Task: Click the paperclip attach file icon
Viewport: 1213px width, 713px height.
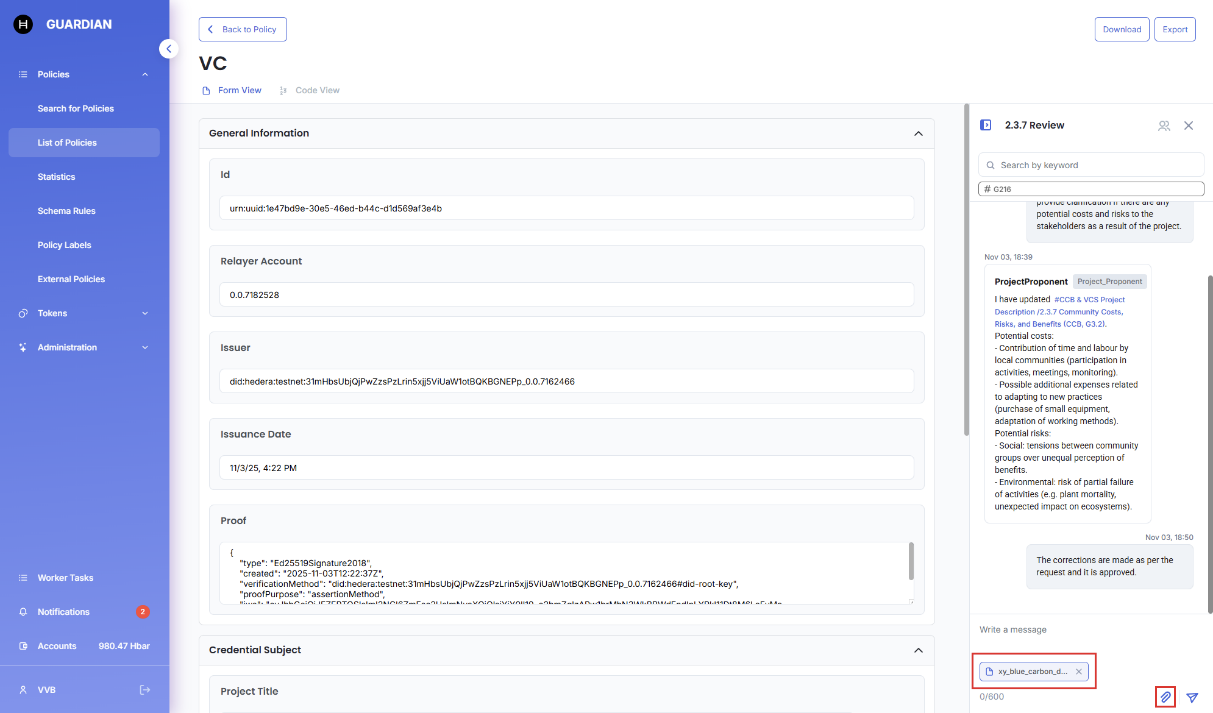Action: pos(1165,697)
